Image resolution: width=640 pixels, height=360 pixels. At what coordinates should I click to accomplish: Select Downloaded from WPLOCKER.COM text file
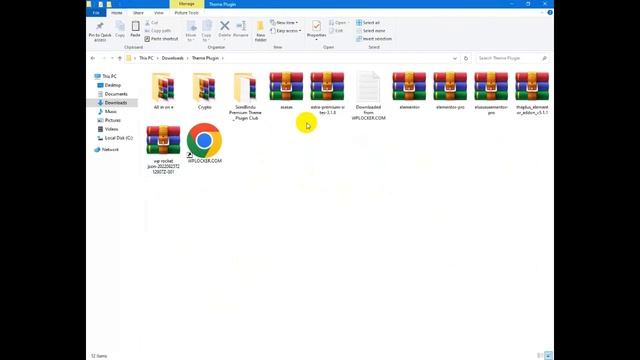coord(368,96)
